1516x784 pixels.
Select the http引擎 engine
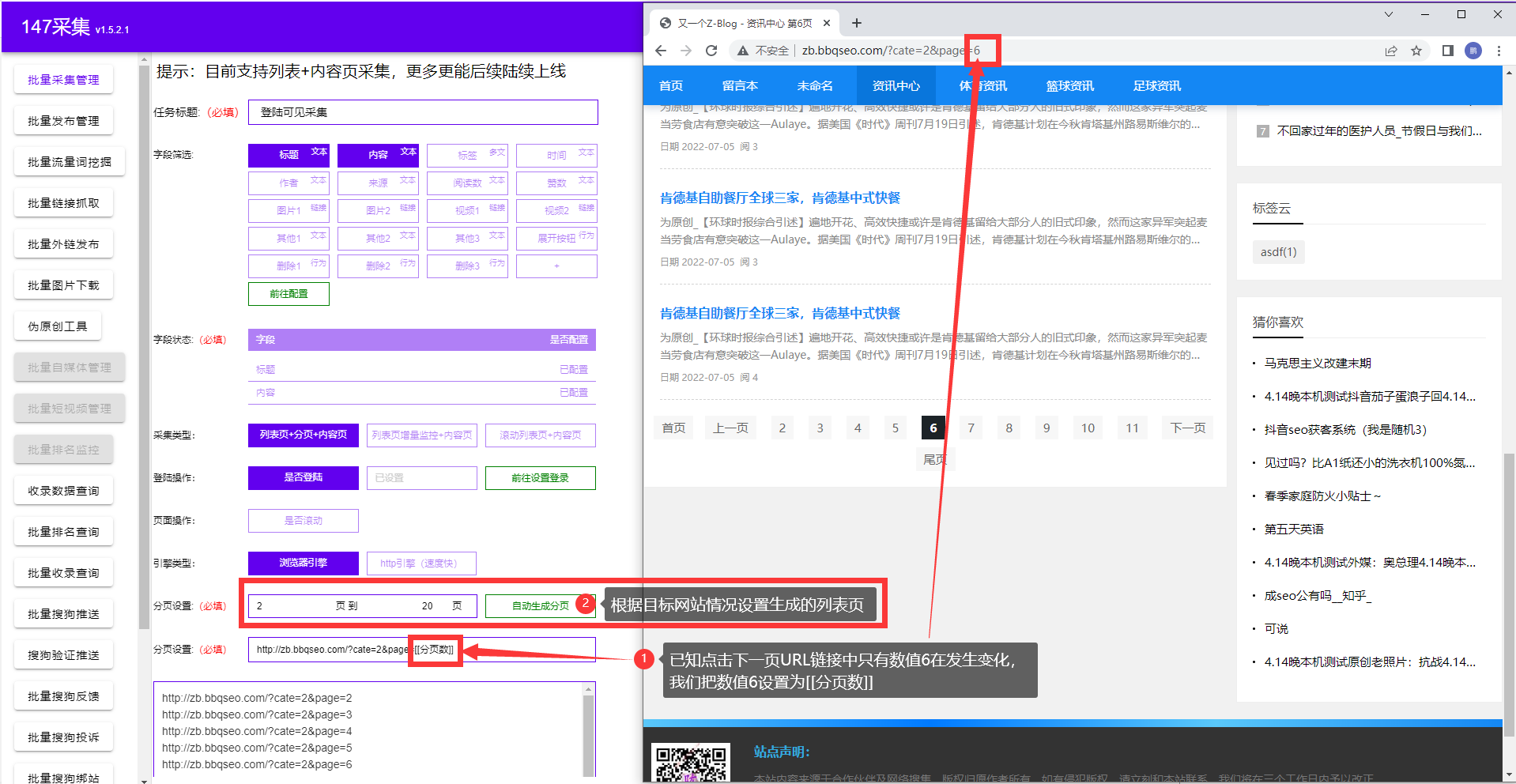[422, 563]
